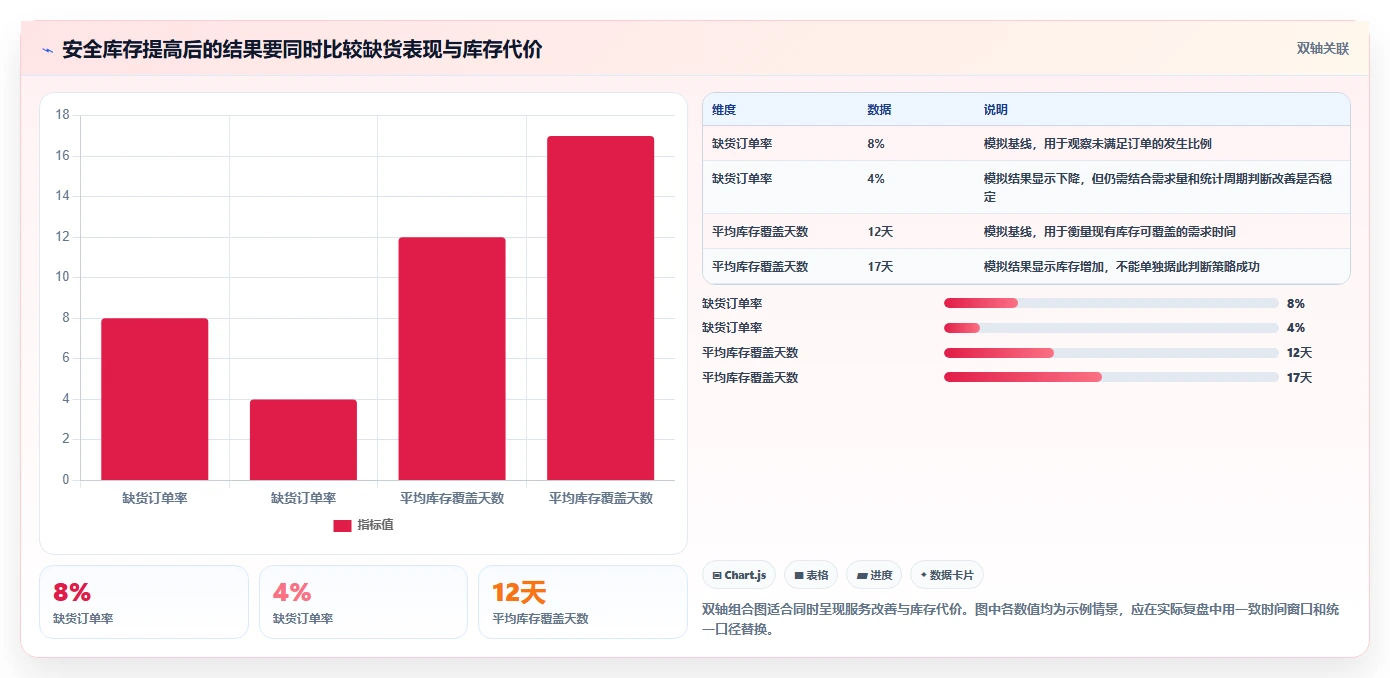1390x678 pixels.
Task: Click the 8% value next to progress bar
Action: pos(1296,304)
